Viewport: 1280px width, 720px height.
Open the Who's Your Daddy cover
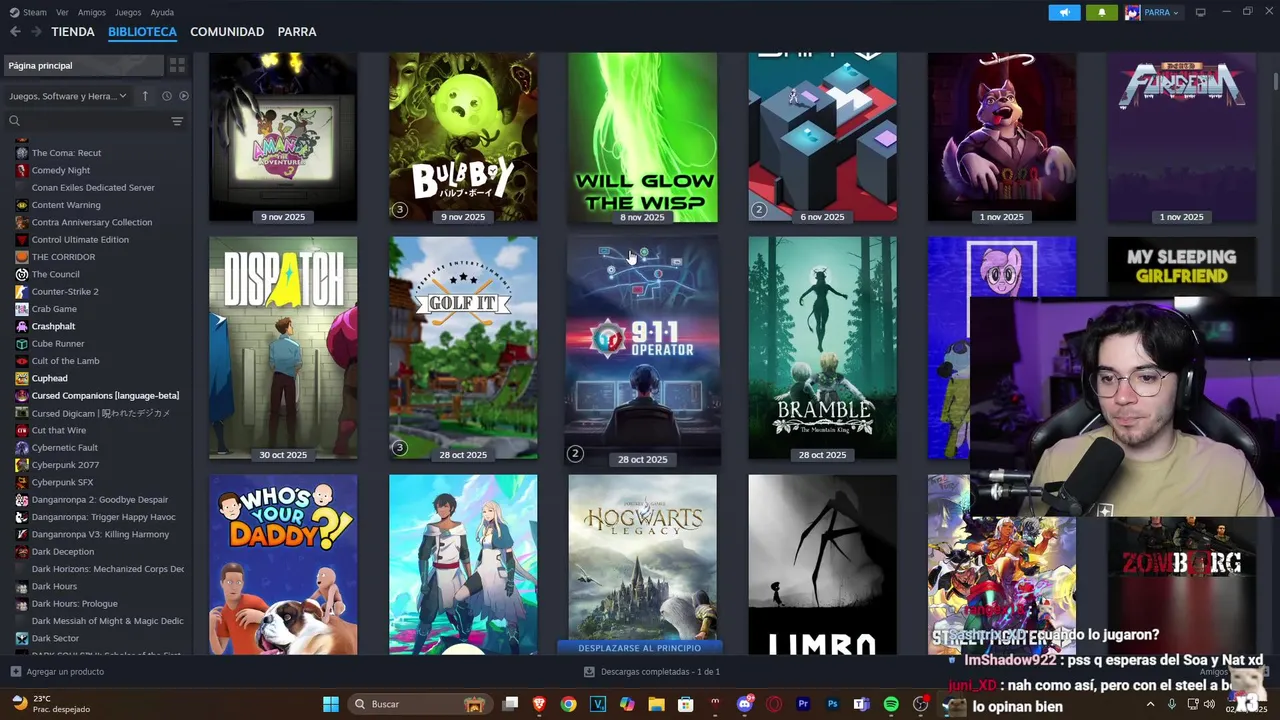click(x=283, y=565)
